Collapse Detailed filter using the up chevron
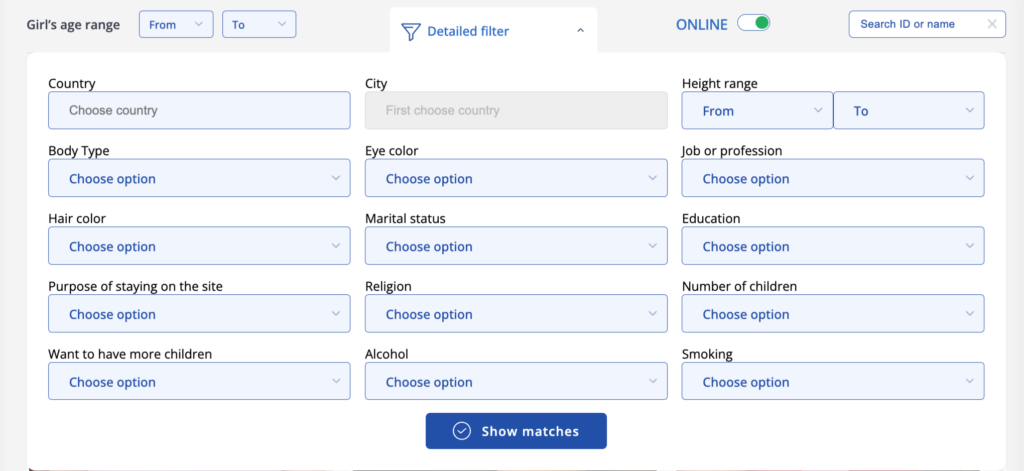Screen dimensions: 1024x471 581,31
